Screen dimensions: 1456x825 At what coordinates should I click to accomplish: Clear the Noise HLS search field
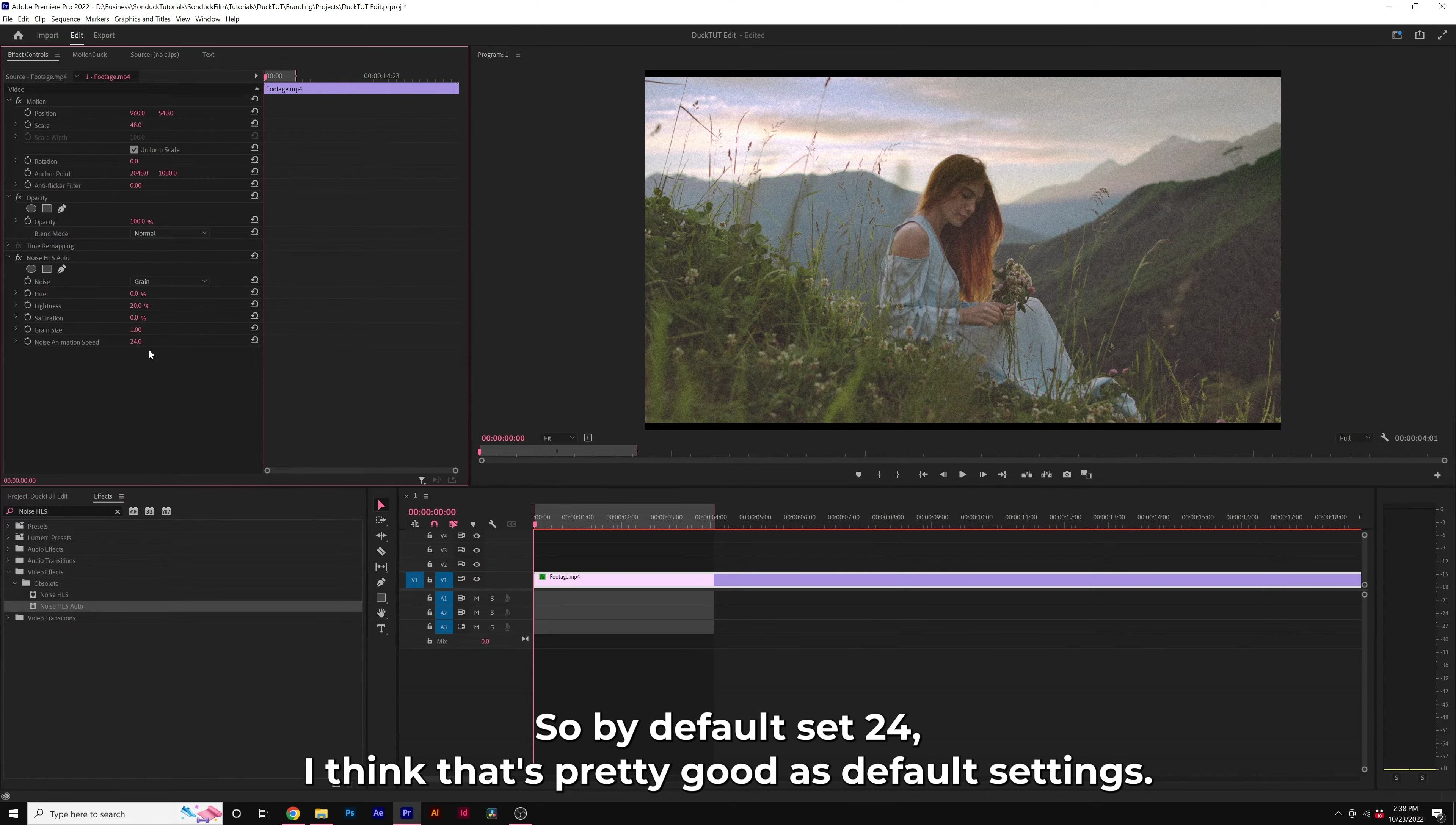point(117,511)
